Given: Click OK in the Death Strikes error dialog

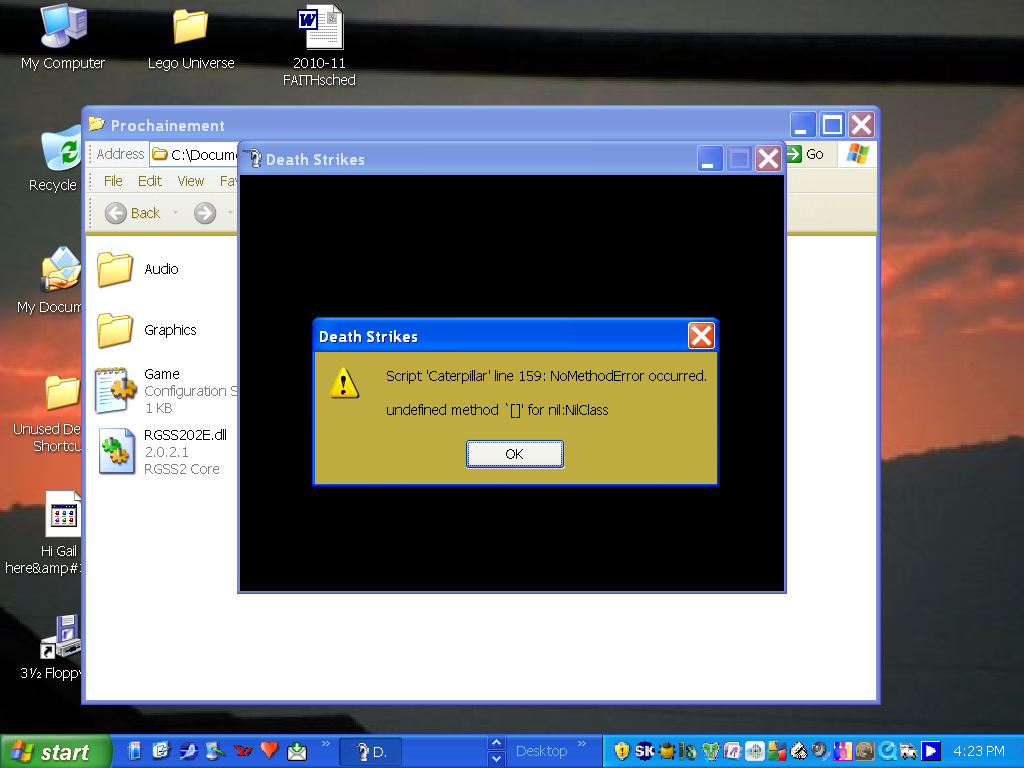Looking at the screenshot, I should pos(515,454).
